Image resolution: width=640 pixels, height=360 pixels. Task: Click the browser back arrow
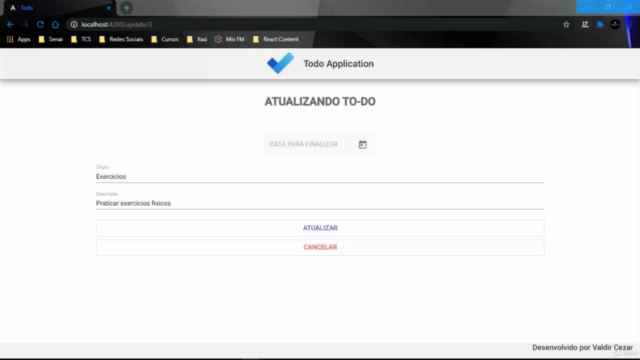coord(10,24)
